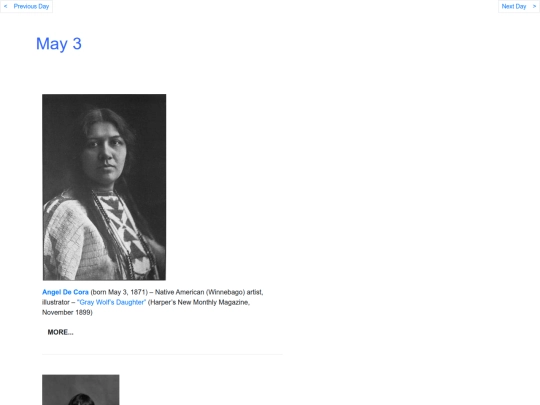Open the "Gray Wolf's Daughter" link
540x405 pixels.
pos(112,302)
